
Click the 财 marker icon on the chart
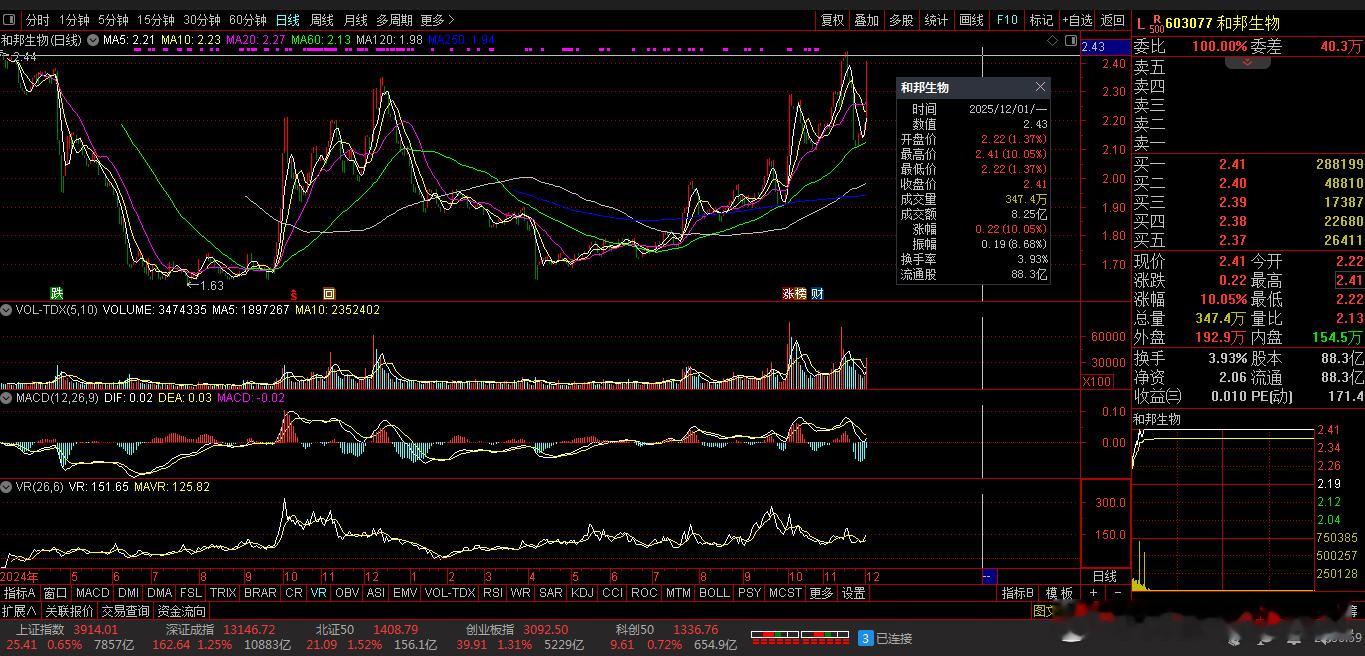817,294
